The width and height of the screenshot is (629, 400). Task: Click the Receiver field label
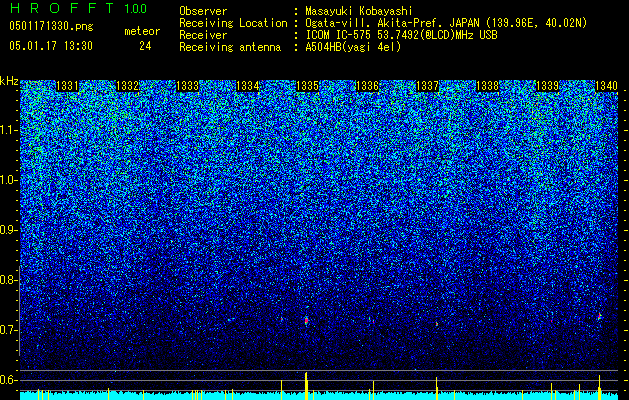203,35
